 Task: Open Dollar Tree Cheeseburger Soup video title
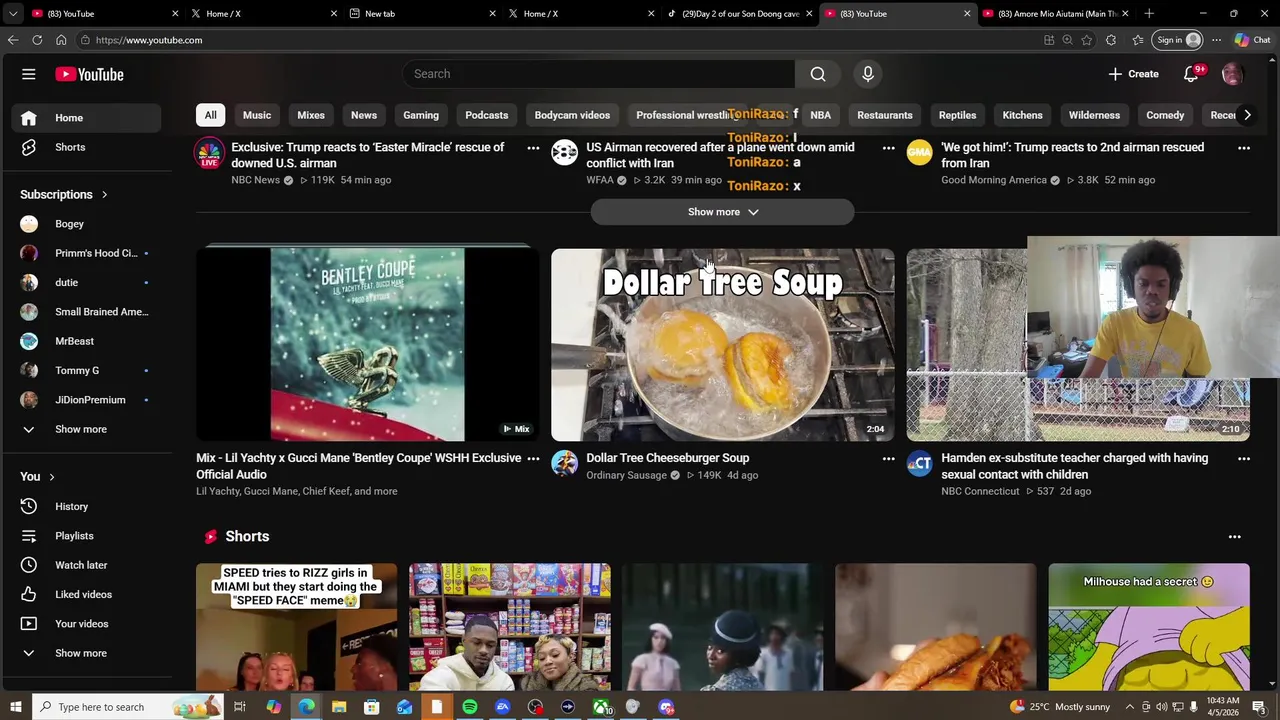667,458
